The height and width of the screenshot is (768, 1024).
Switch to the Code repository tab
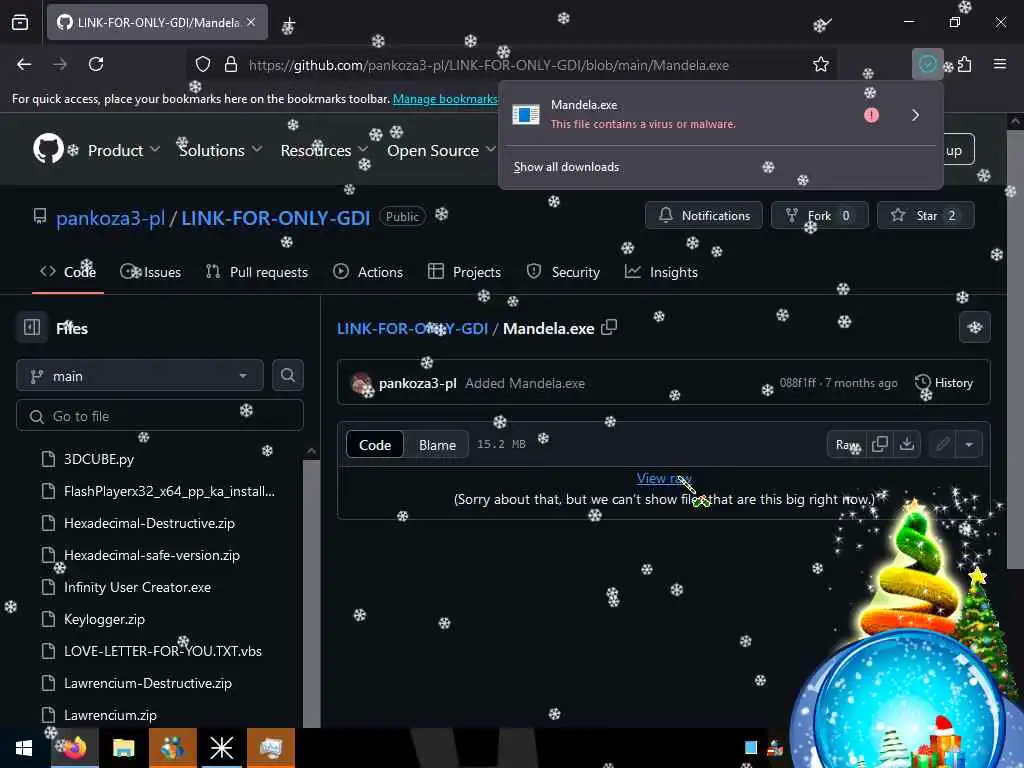point(68,272)
